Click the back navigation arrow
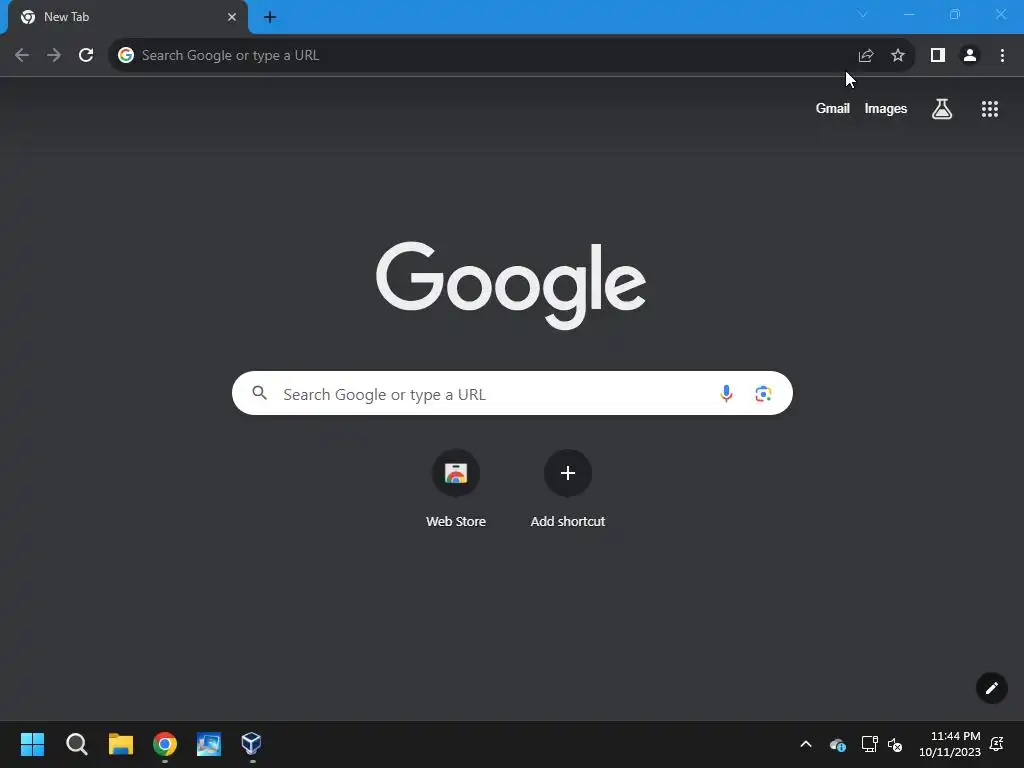The image size is (1024, 768). click(x=22, y=56)
